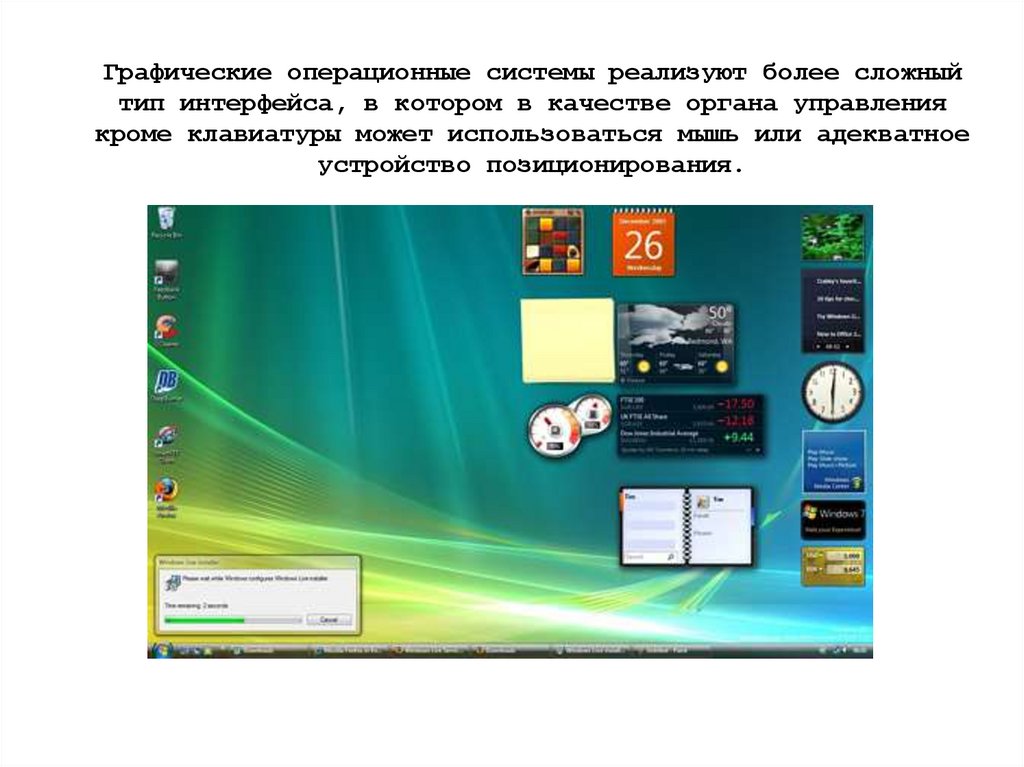Viewport: 1024px width, 767px height.
Task: Click the large CPU meter dial
Action: 554,429
